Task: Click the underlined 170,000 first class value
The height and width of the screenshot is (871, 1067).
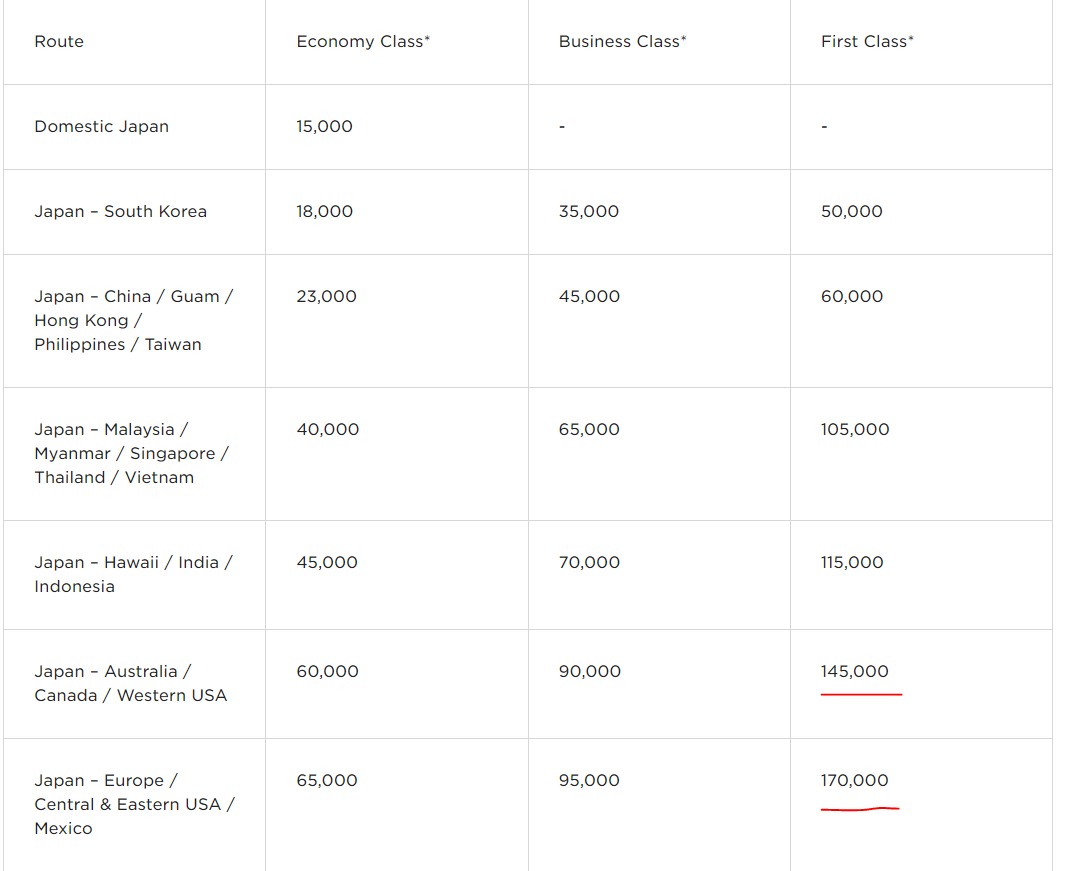Action: 855,780
